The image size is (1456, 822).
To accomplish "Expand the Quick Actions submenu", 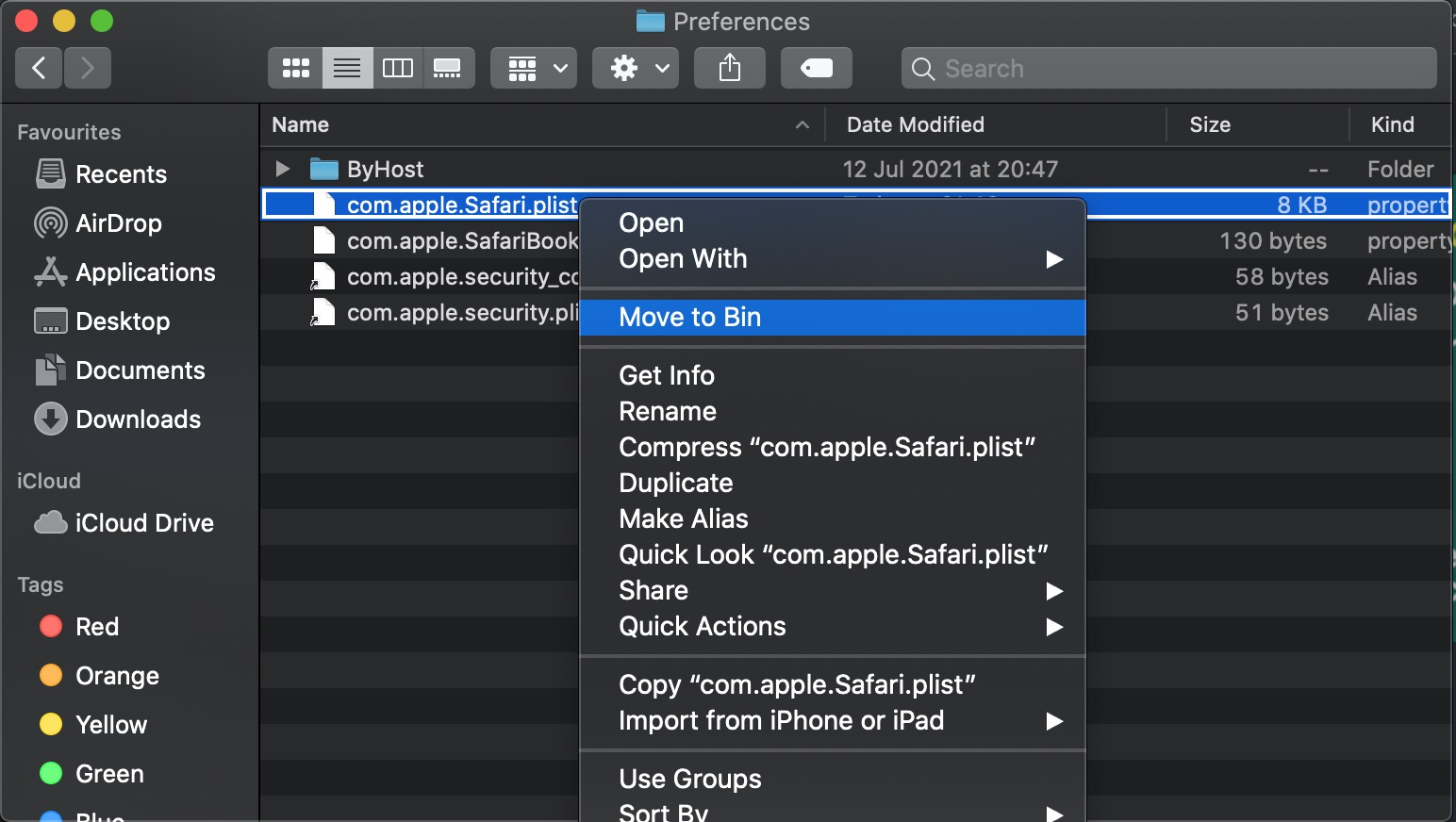I will click(x=832, y=627).
